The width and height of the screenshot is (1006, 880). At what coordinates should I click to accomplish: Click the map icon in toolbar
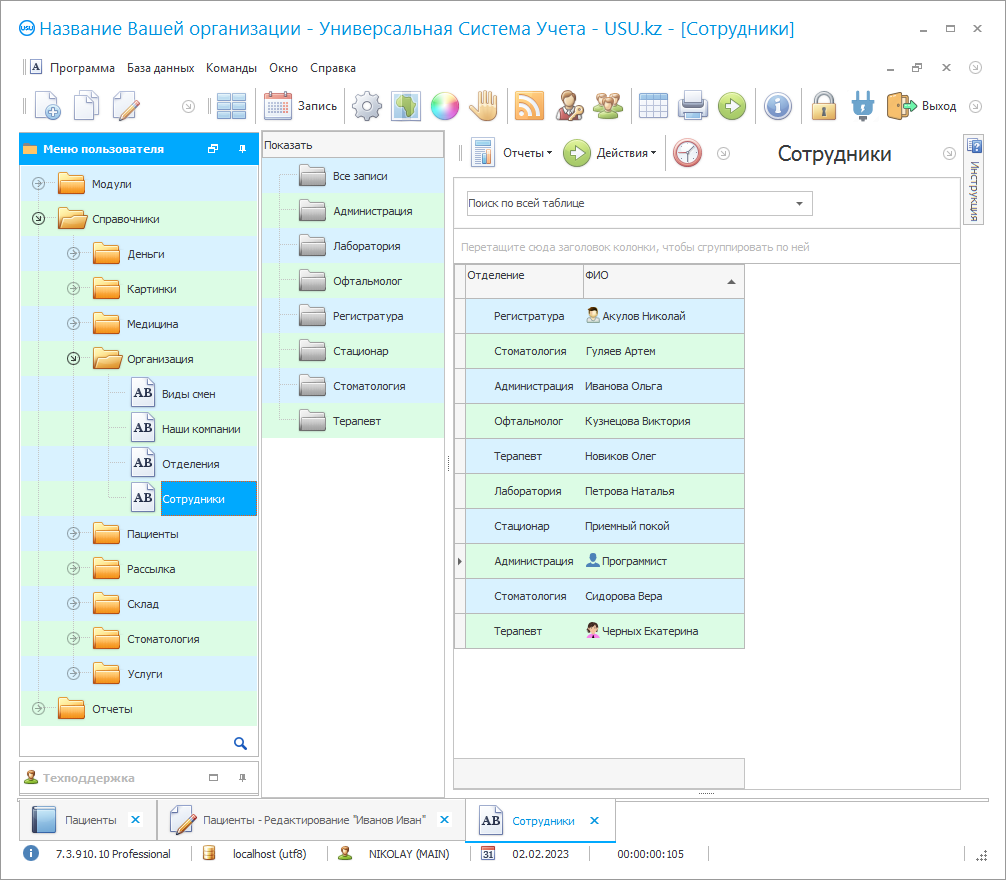[x=405, y=106]
